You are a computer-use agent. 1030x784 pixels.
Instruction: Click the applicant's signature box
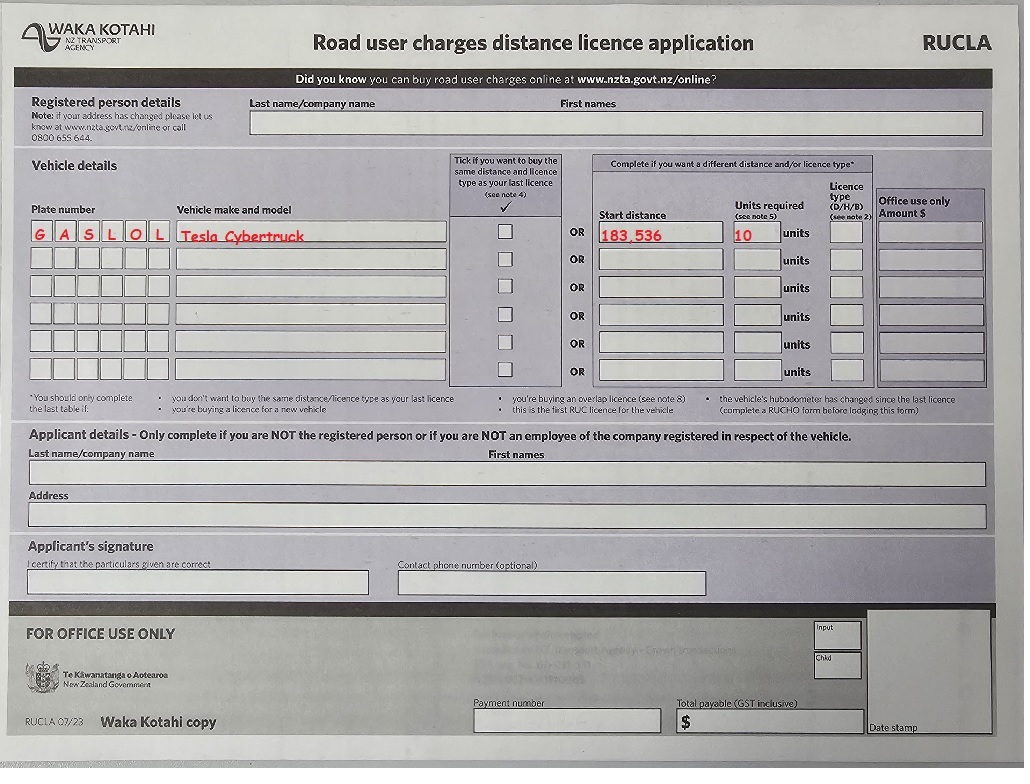pos(198,582)
